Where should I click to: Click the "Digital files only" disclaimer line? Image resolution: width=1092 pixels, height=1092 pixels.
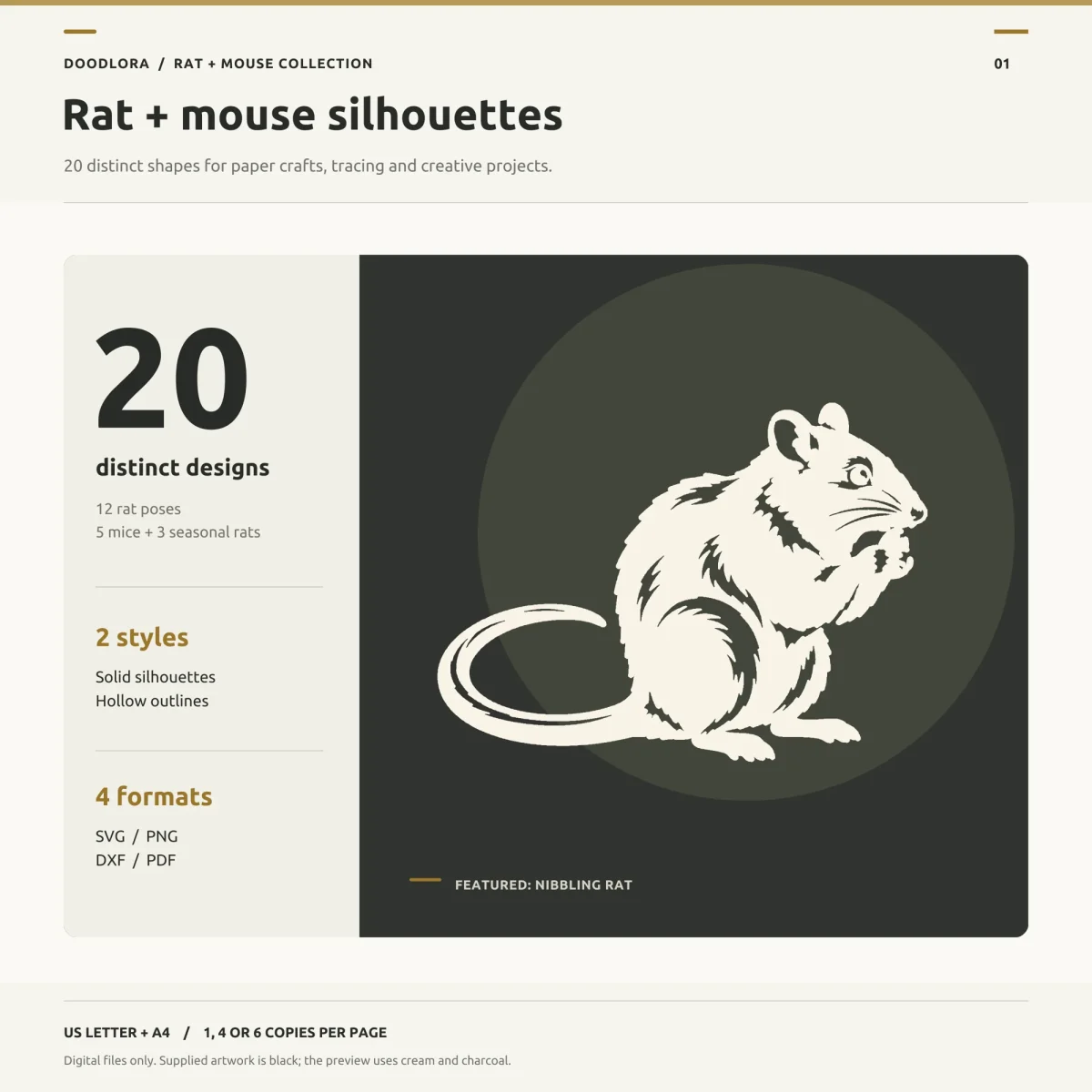(288, 1060)
